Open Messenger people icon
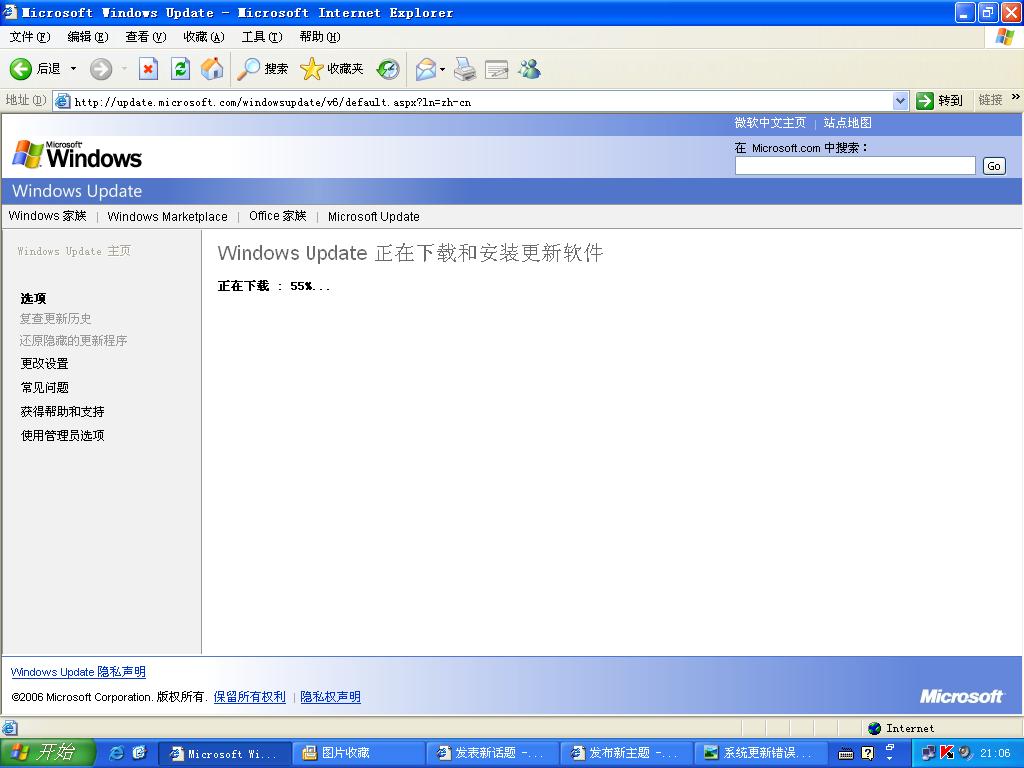The height and width of the screenshot is (768, 1024). pyautogui.click(x=530, y=69)
